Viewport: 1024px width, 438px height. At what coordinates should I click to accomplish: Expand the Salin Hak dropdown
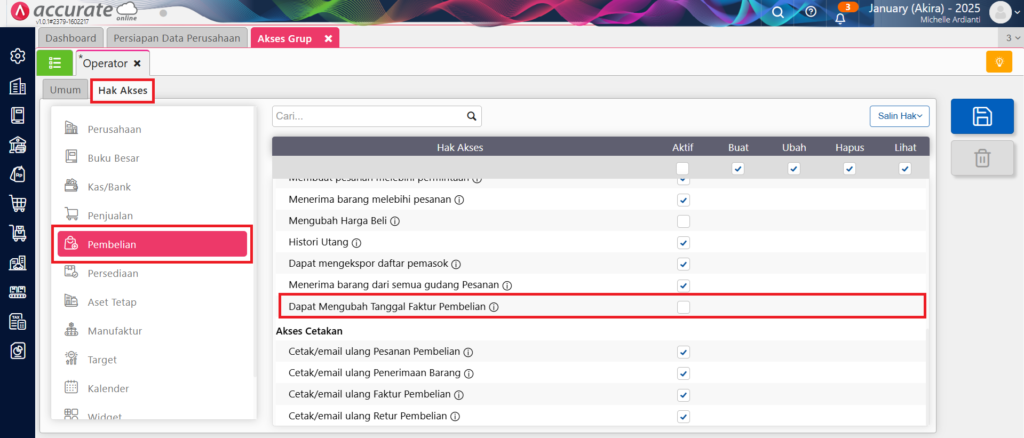pos(899,116)
